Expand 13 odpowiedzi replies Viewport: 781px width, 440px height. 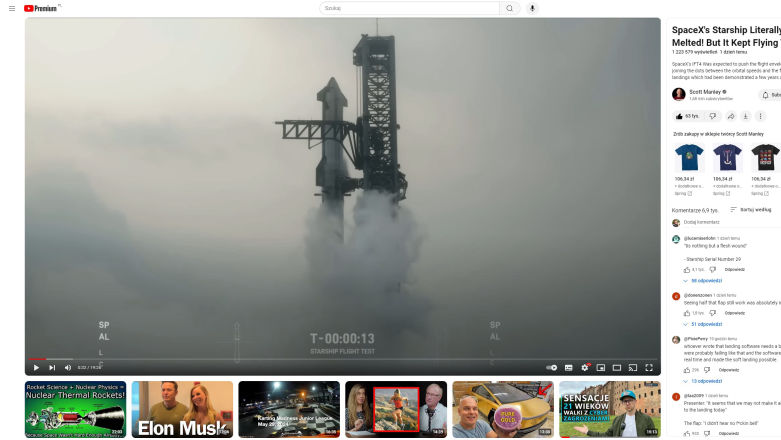click(703, 381)
